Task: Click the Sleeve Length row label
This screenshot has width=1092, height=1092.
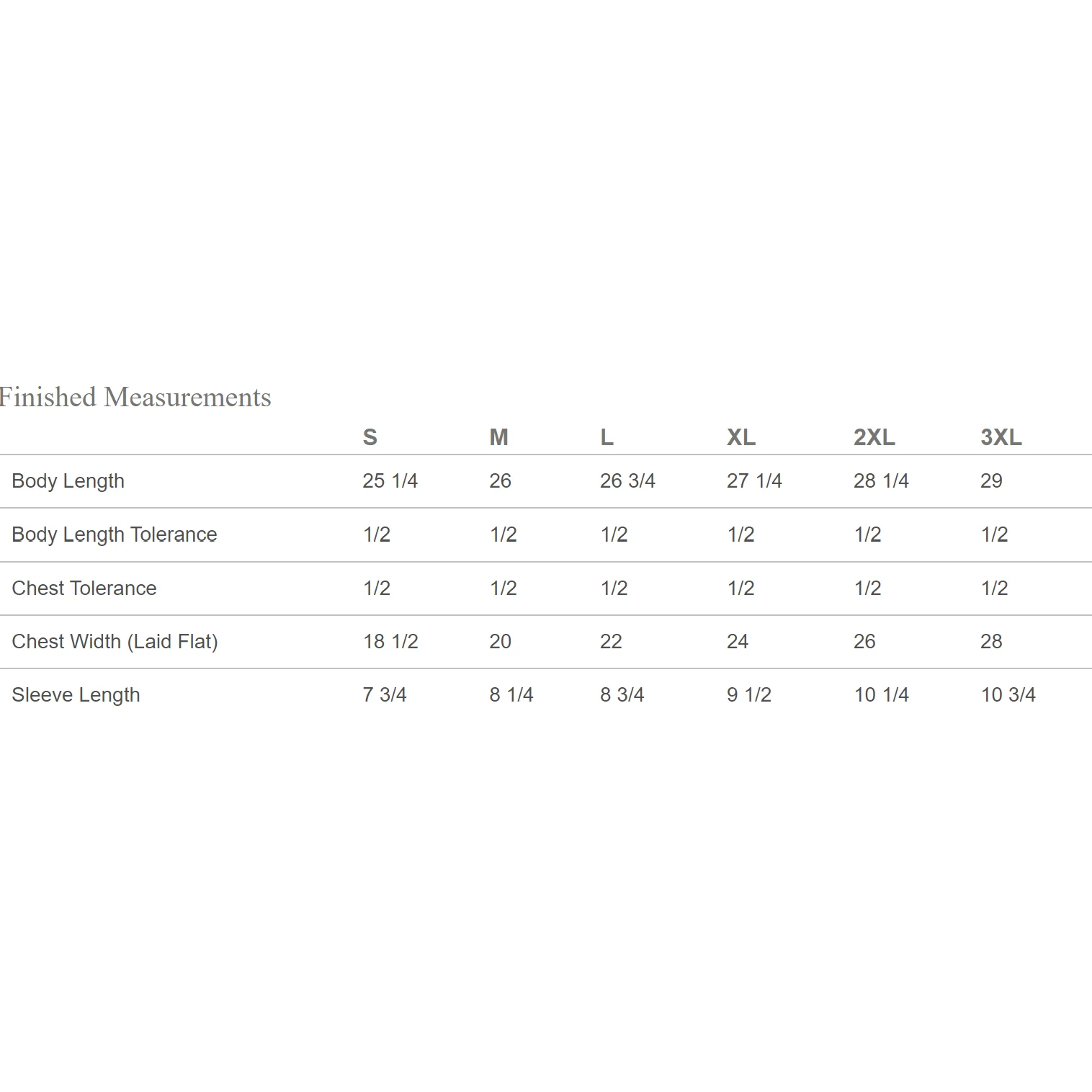Action: tap(76, 695)
